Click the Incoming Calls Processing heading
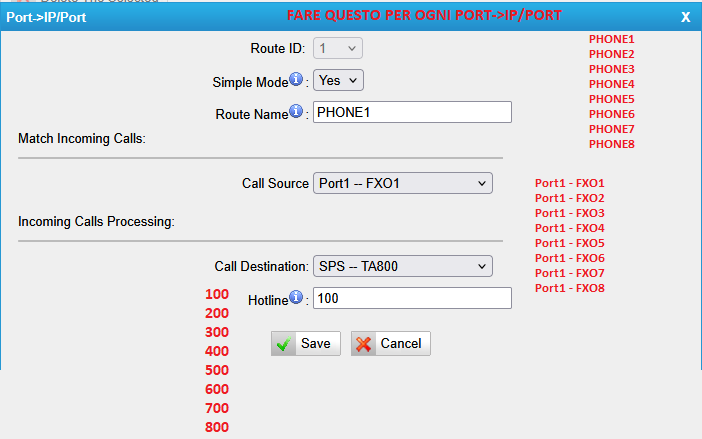This screenshot has height=439, width=702. click(96, 221)
